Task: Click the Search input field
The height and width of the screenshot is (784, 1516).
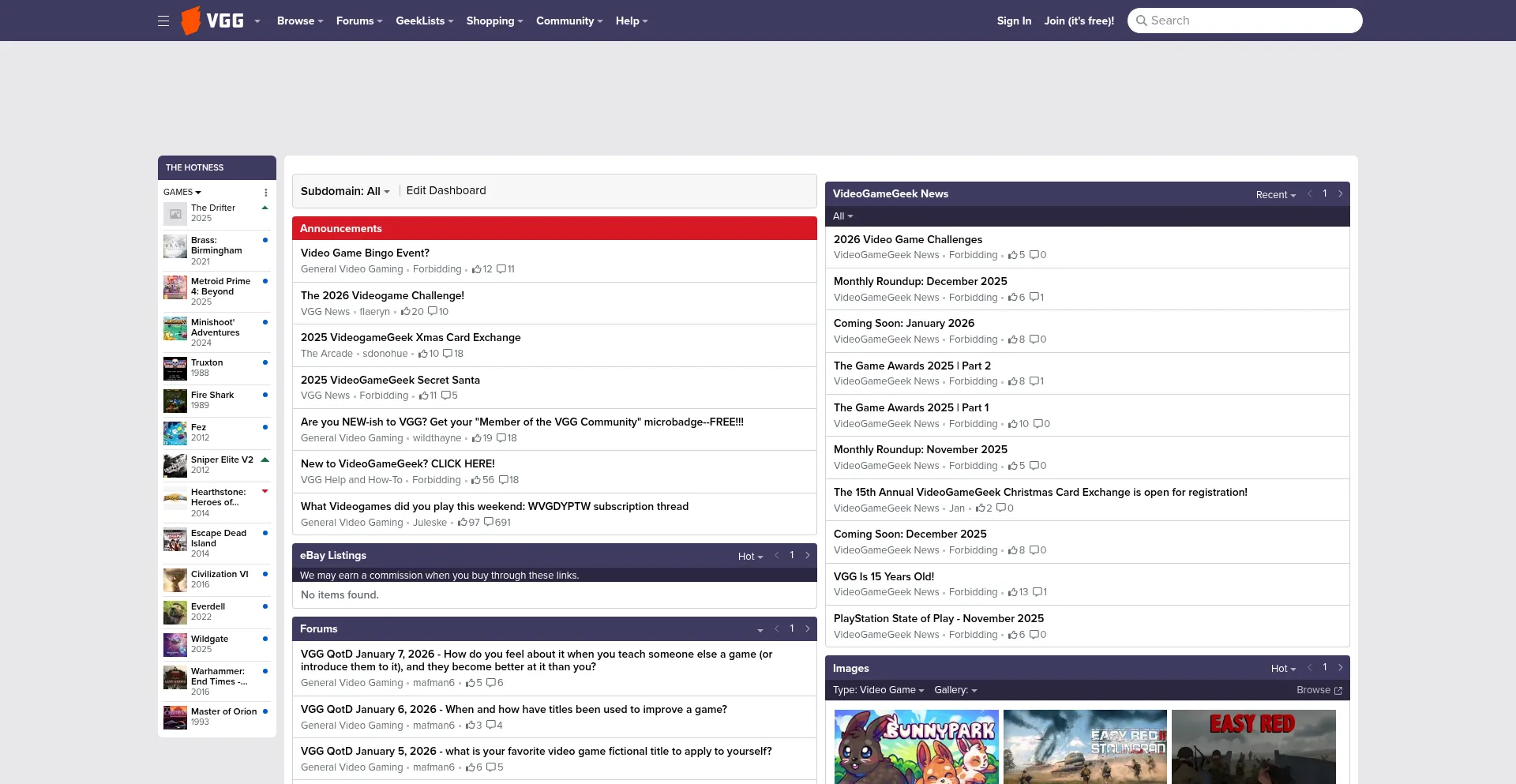Action: point(1251,21)
